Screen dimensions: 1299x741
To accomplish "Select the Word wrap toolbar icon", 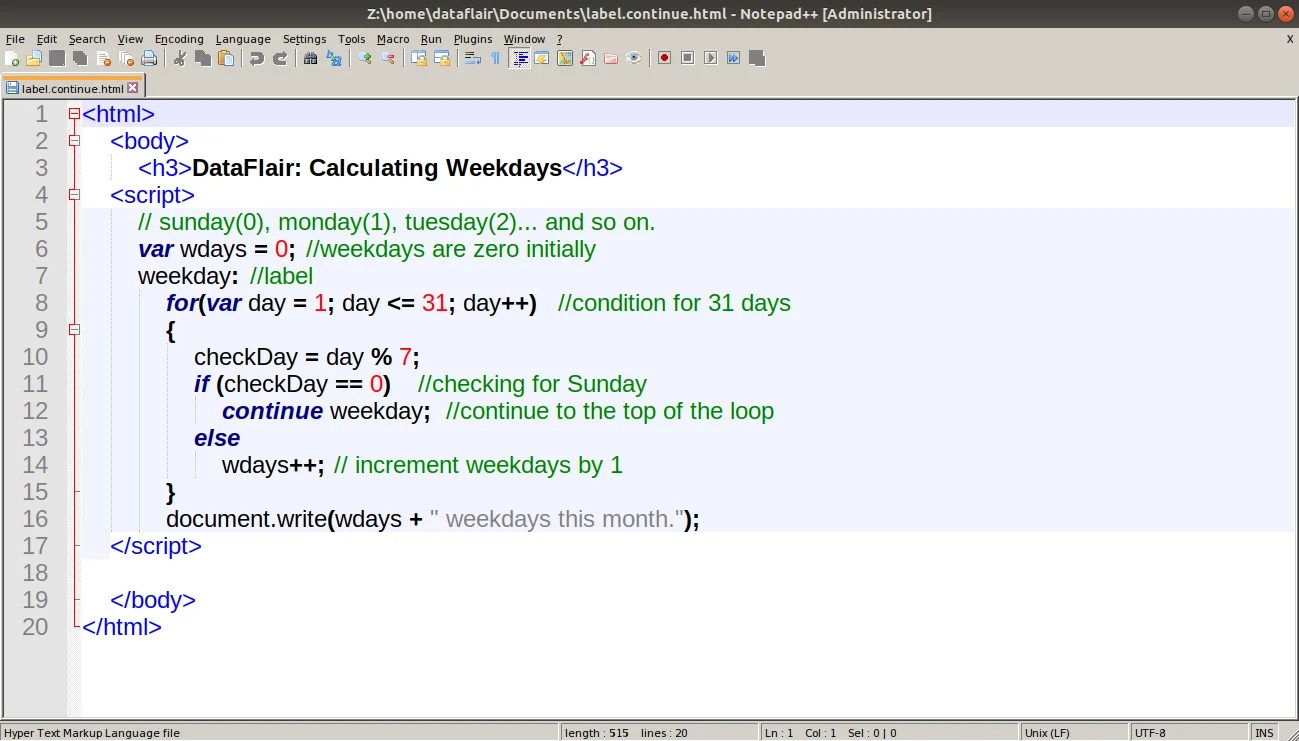I will point(473,58).
